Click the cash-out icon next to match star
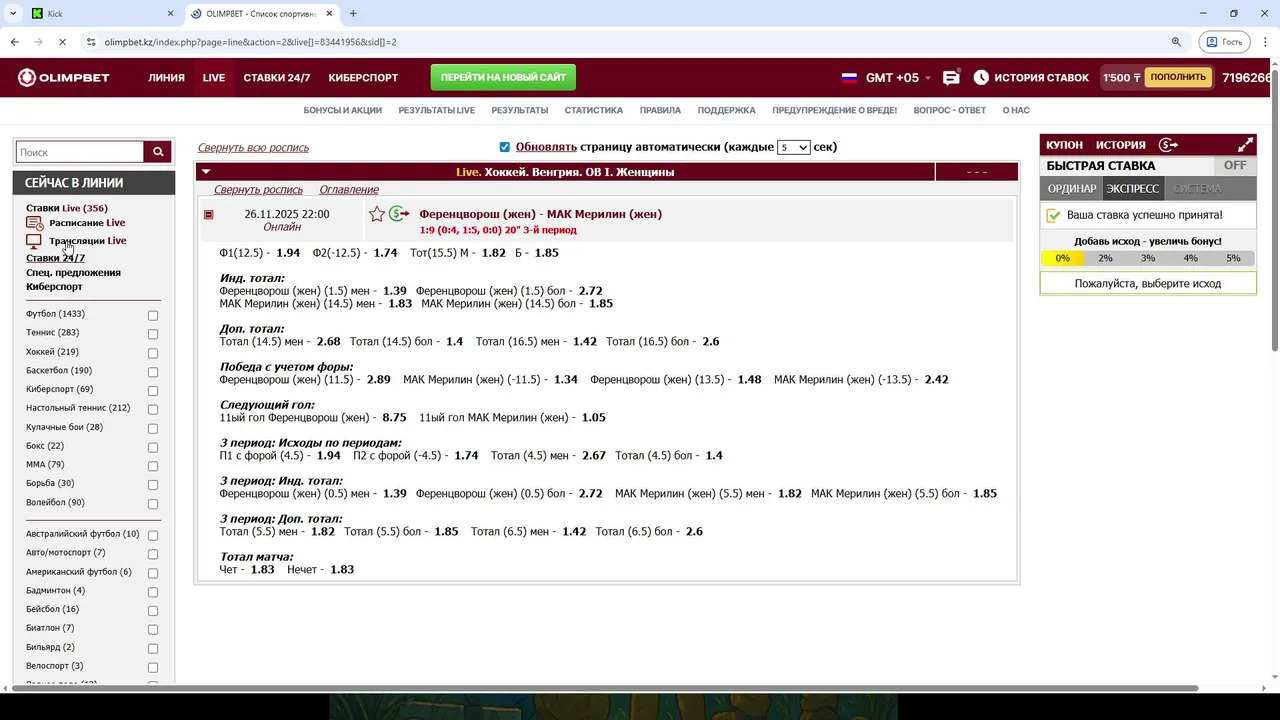 point(399,214)
